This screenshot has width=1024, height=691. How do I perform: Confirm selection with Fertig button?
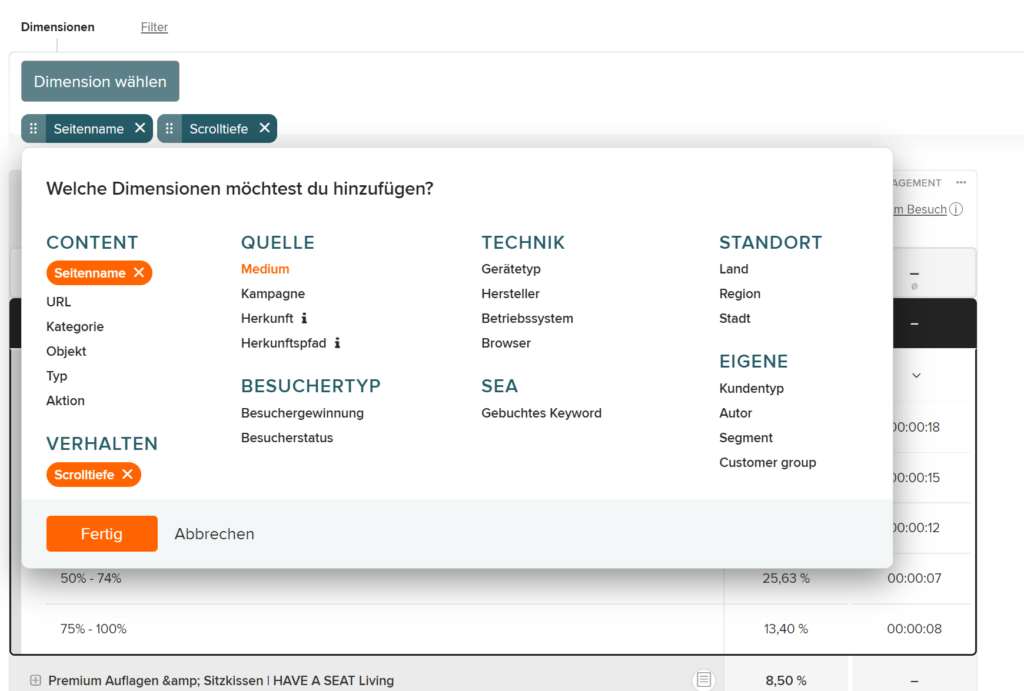click(x=102, y=534)
